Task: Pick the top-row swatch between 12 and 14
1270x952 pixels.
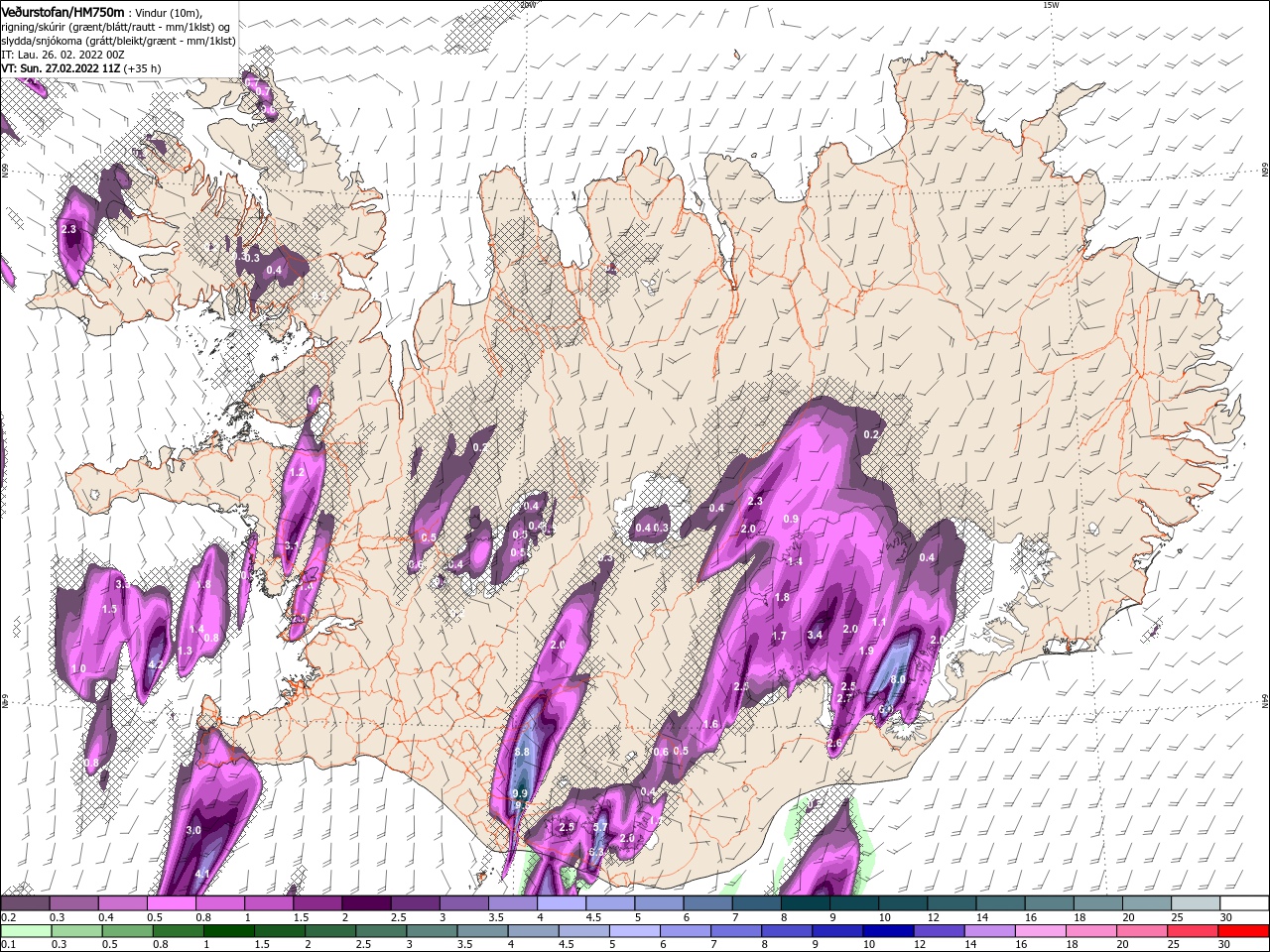Action: (952, 903)
